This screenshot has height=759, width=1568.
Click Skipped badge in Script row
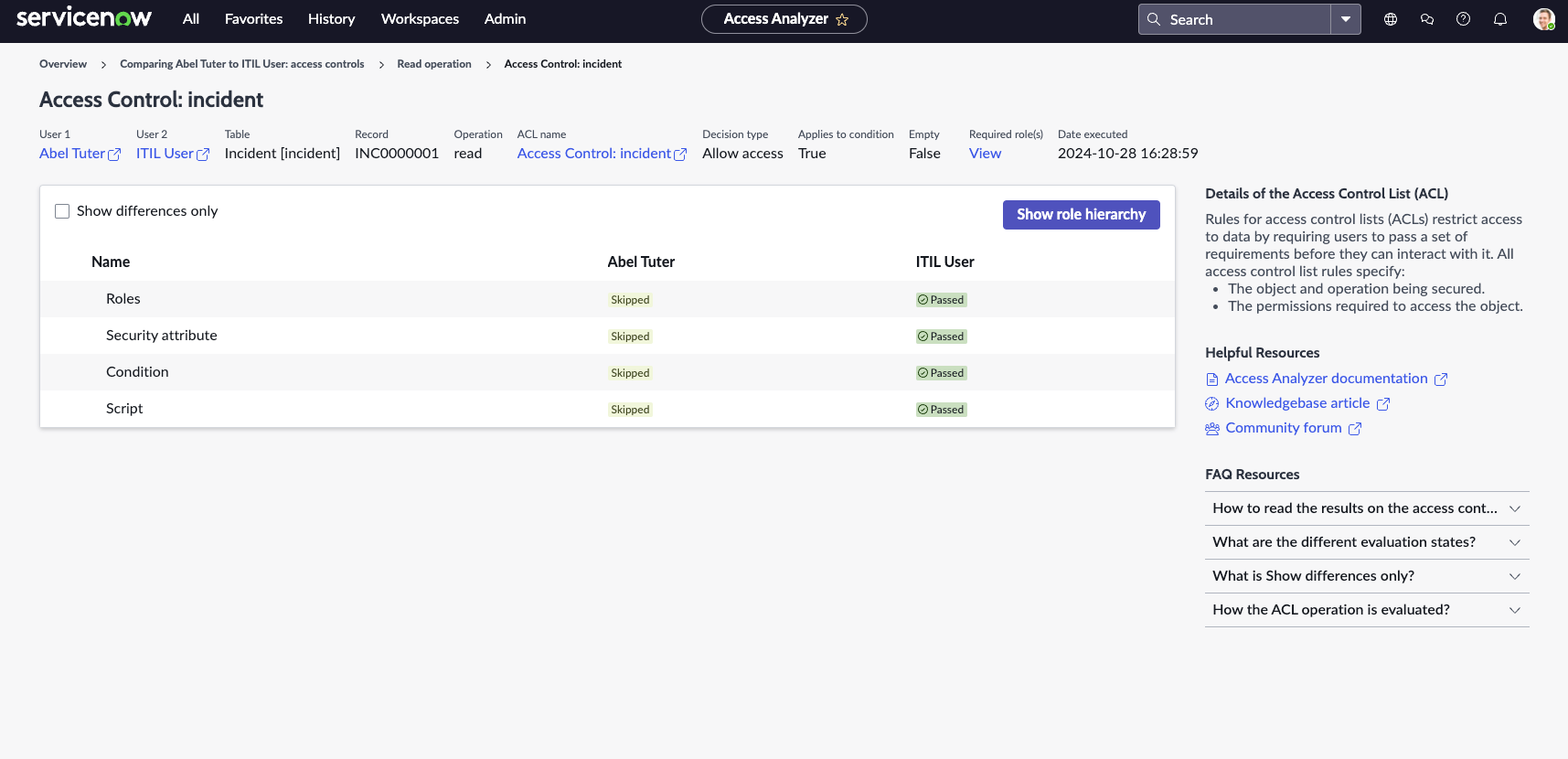click(631, 410)
